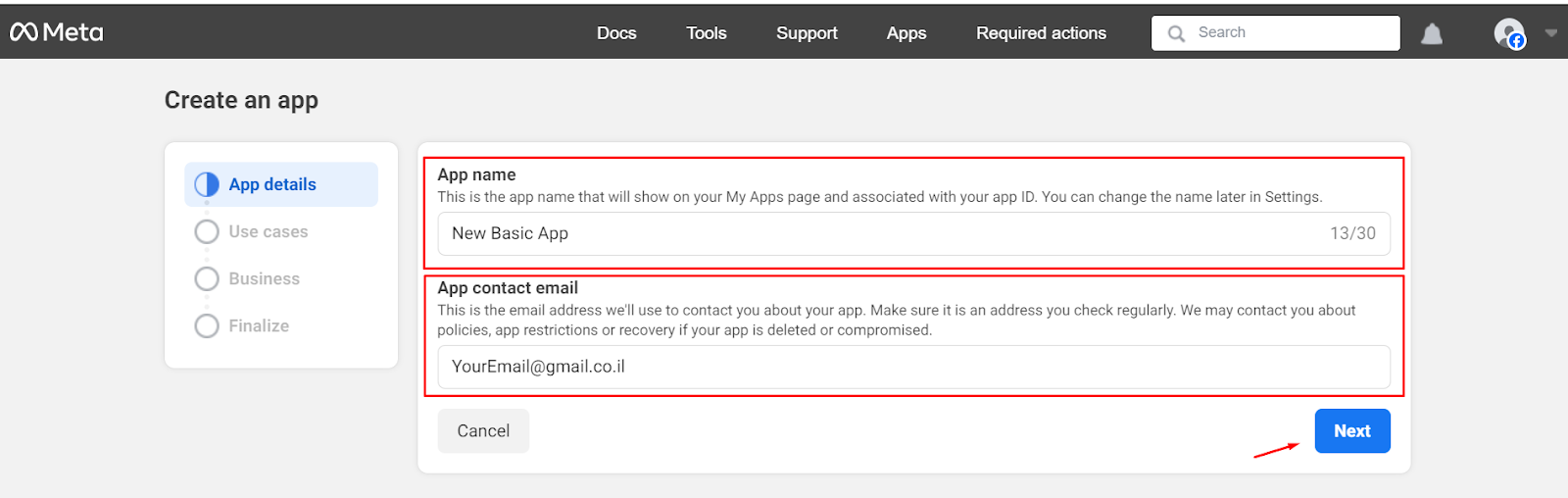Viewport: 1568px width, 498px height.
Task: Click the search magnifier icon
Action: [x=1176, y=33]
